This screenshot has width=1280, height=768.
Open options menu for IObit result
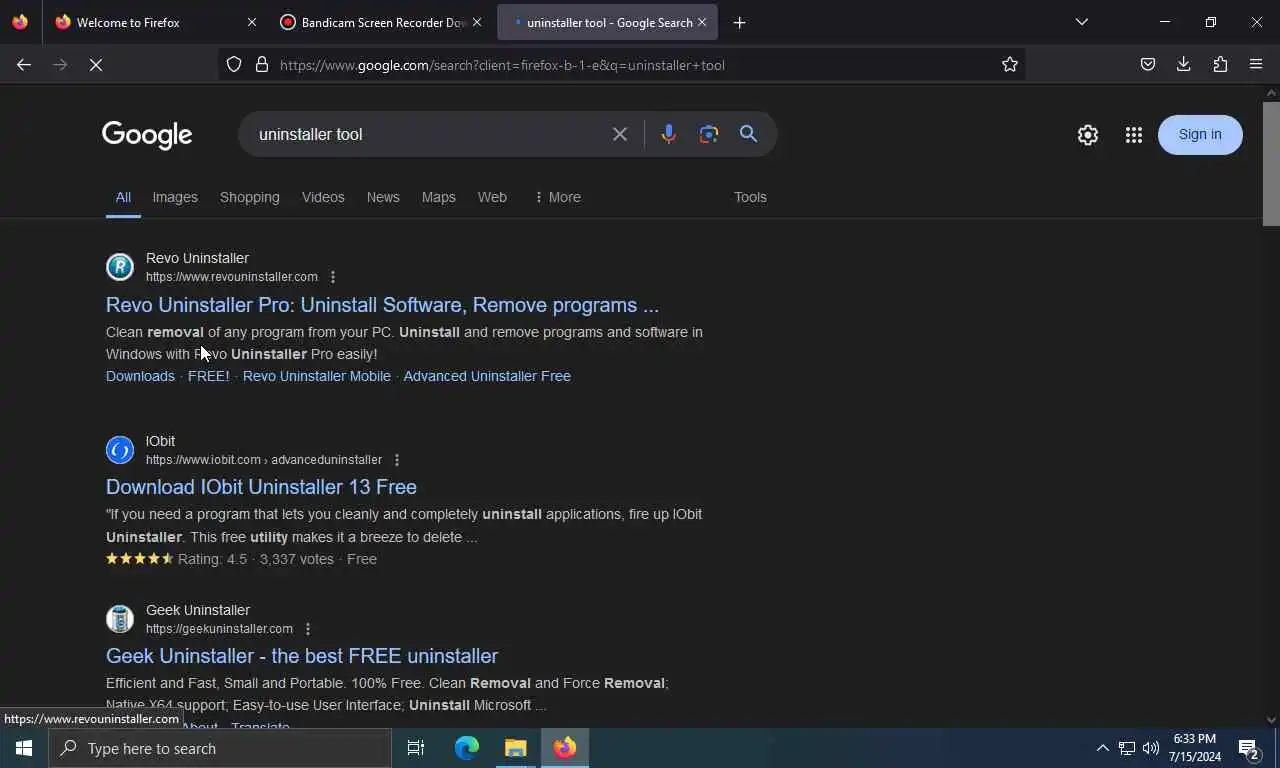click(x=397, y=460)
